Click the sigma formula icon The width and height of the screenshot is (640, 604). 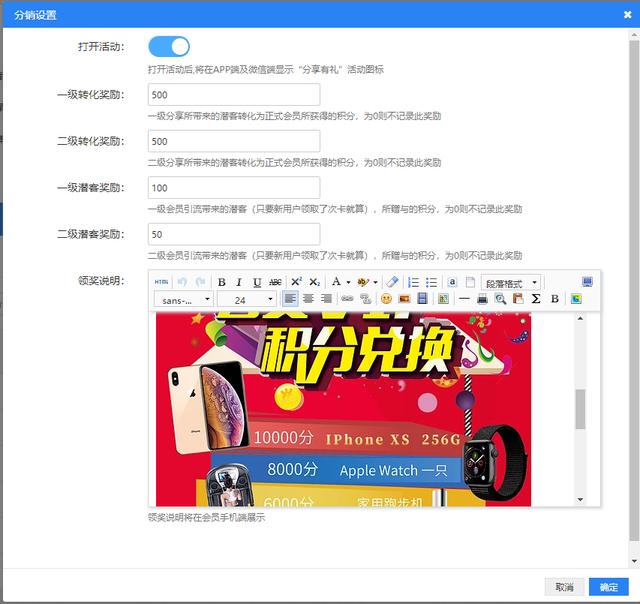point(536,299)
